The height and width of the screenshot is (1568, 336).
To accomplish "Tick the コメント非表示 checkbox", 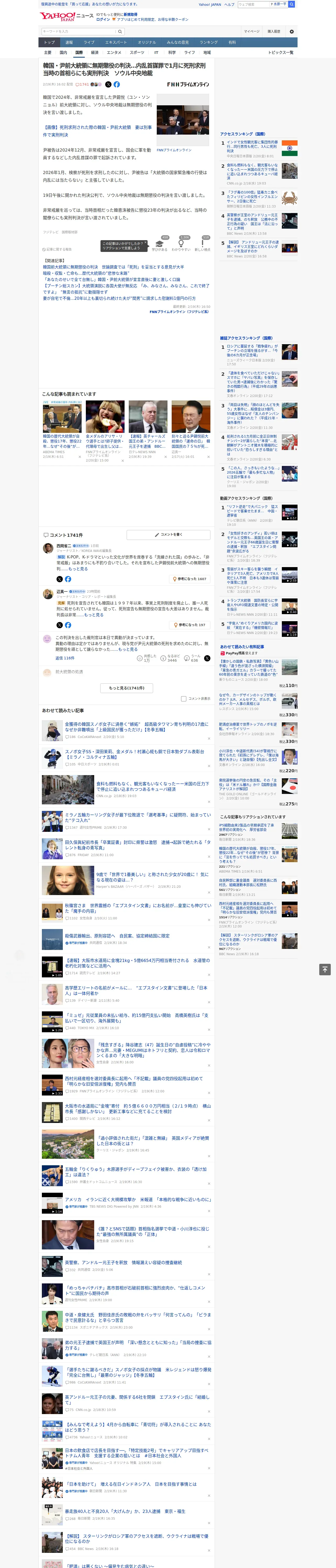I will 183,699.
